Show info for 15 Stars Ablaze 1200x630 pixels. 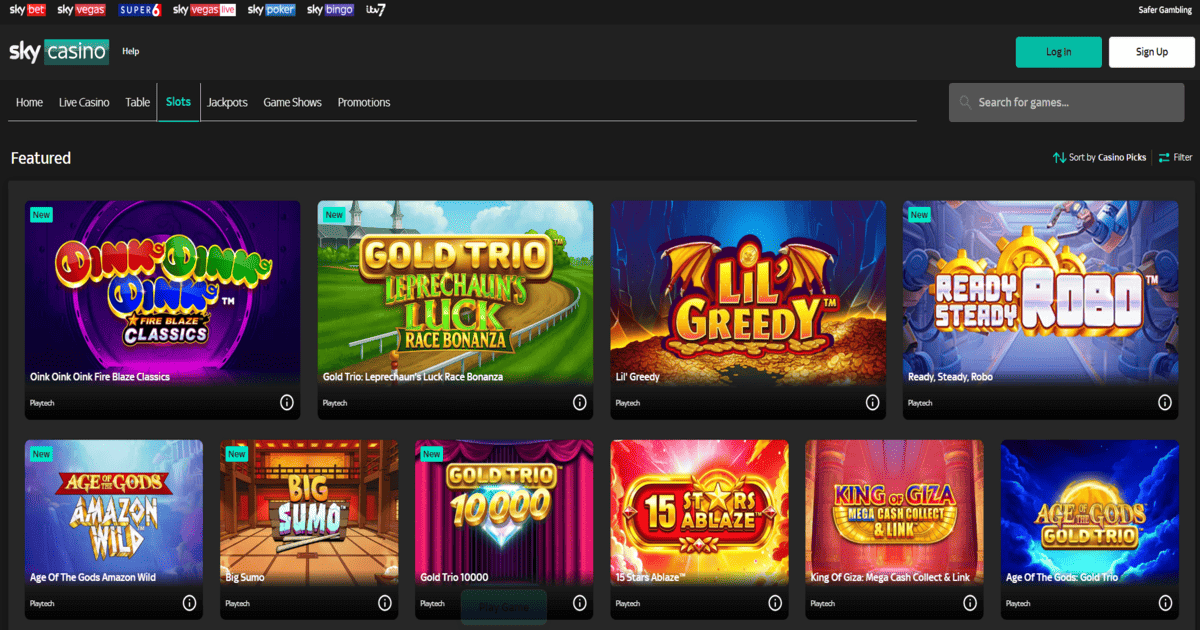pyautogui.click(x=775, y=603)
